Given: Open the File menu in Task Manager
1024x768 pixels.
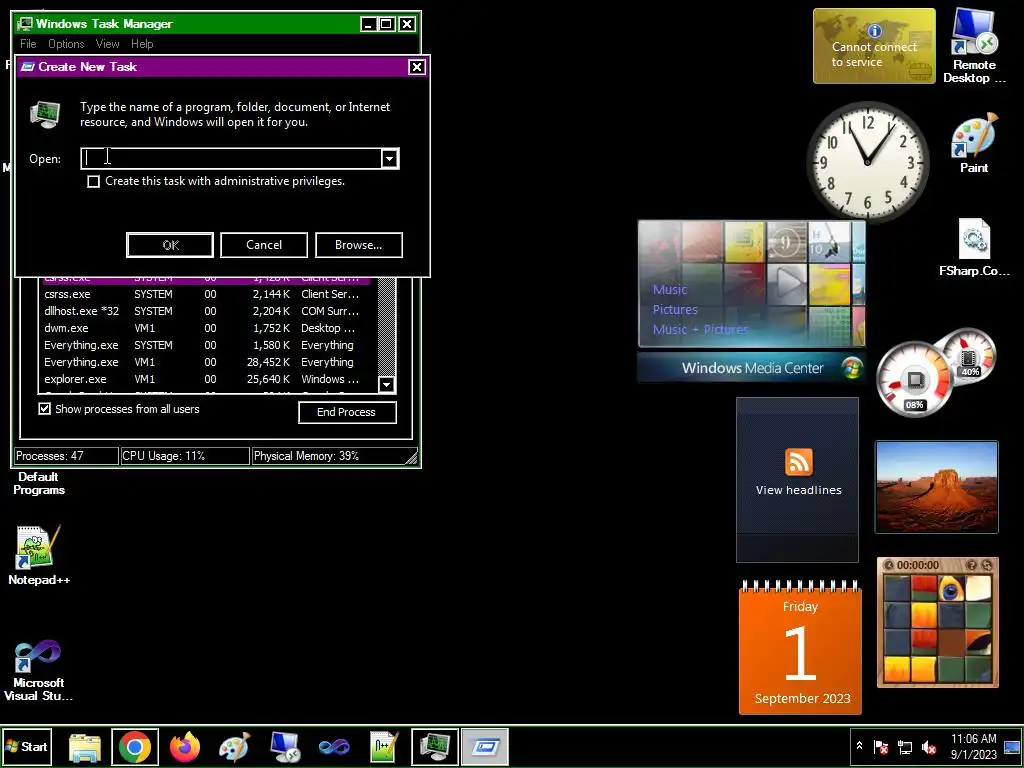Looking at the screenshot, I should pos(28,44).
